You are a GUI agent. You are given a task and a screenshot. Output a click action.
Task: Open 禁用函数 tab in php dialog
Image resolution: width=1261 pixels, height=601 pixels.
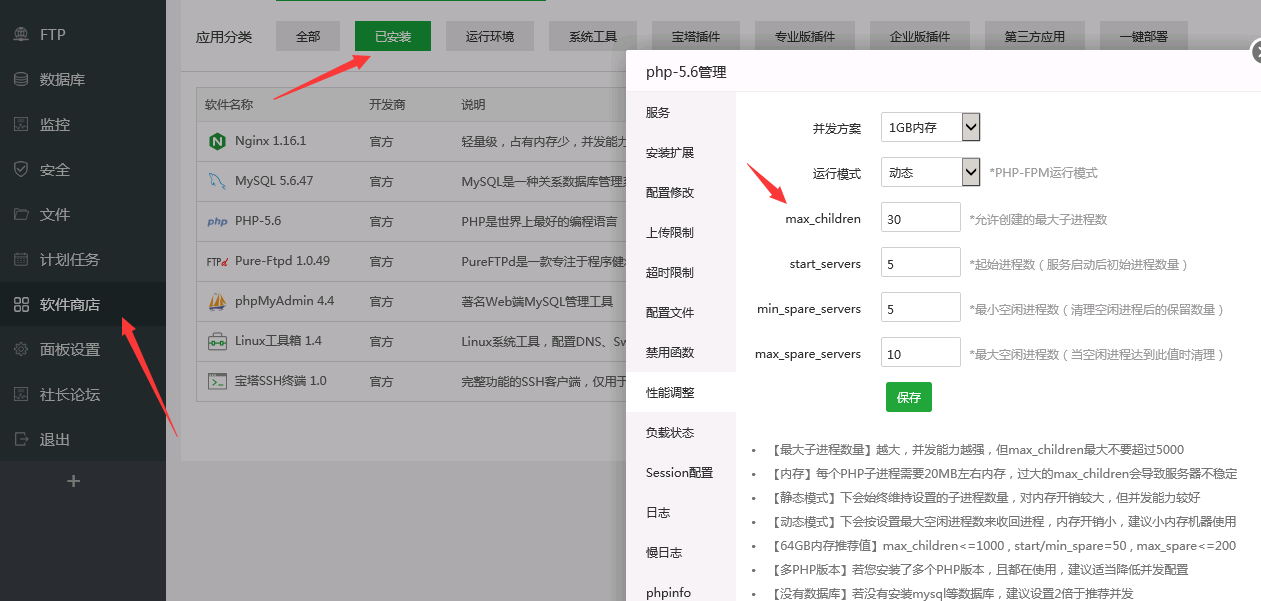(681, 353)
